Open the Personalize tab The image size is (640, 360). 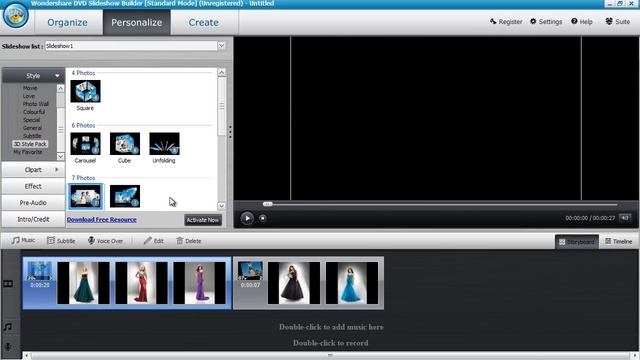click(137, 22)
